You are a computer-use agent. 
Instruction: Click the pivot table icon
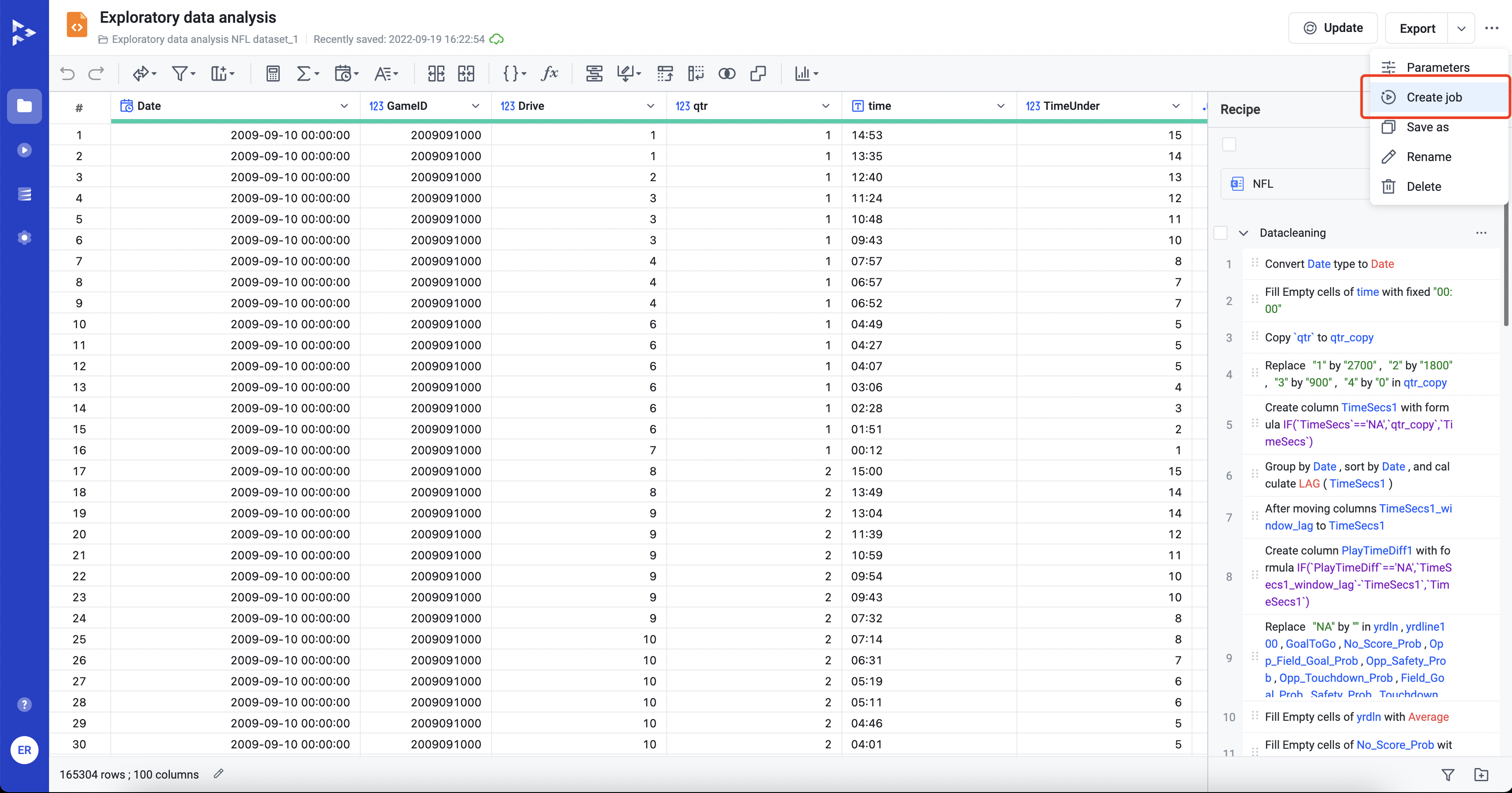pos(665,74)
